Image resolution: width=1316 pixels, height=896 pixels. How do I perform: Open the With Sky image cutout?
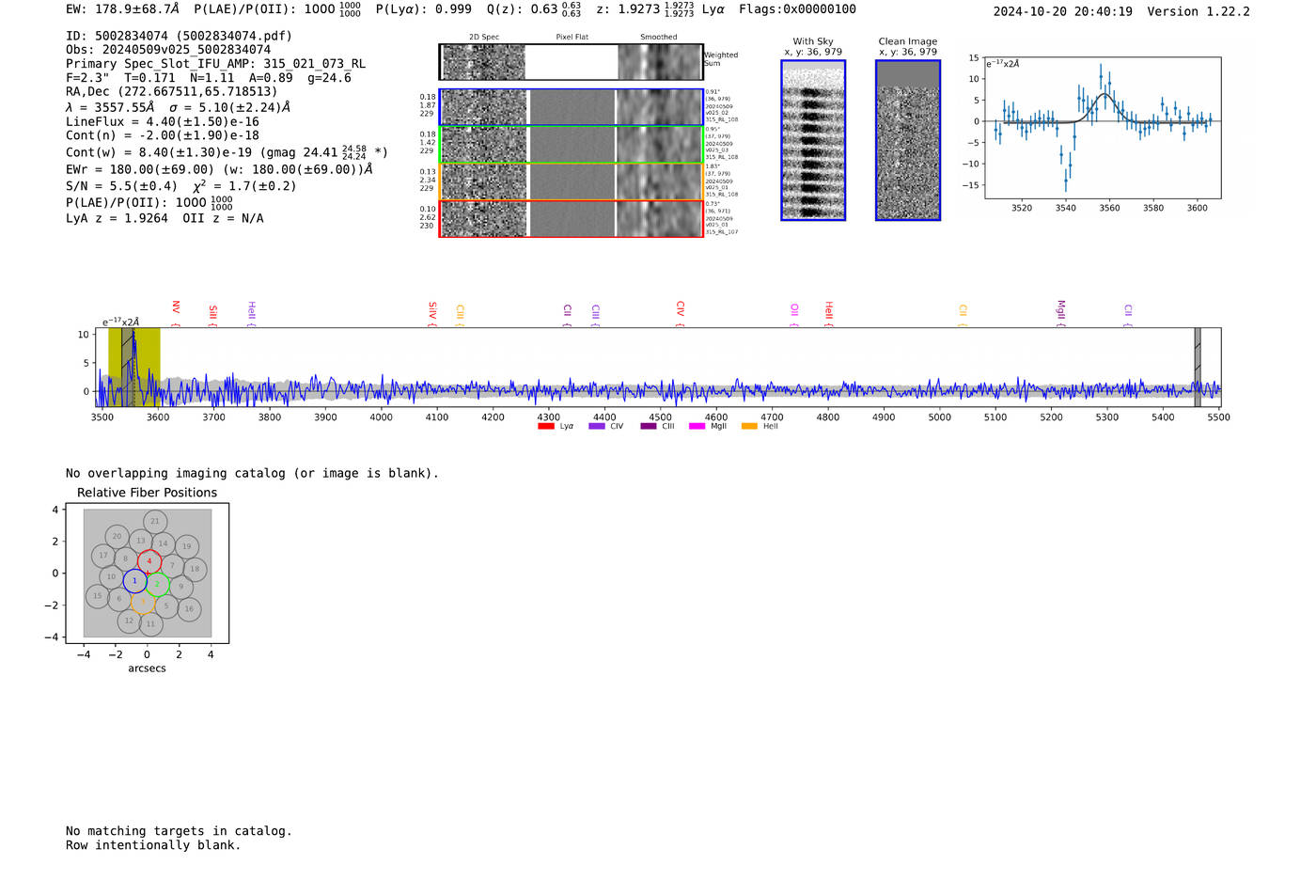pos(813,140)
